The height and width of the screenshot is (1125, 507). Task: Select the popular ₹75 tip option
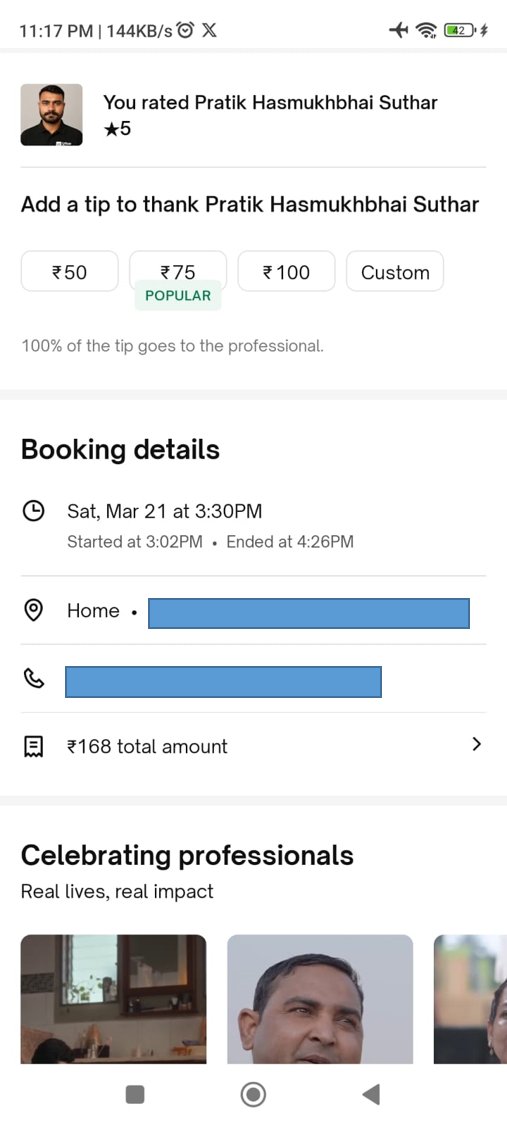pyautogui.click(x=178, y=271)
